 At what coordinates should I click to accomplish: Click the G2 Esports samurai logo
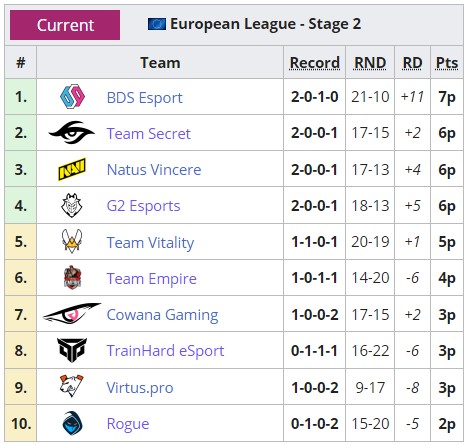(72, 205)
